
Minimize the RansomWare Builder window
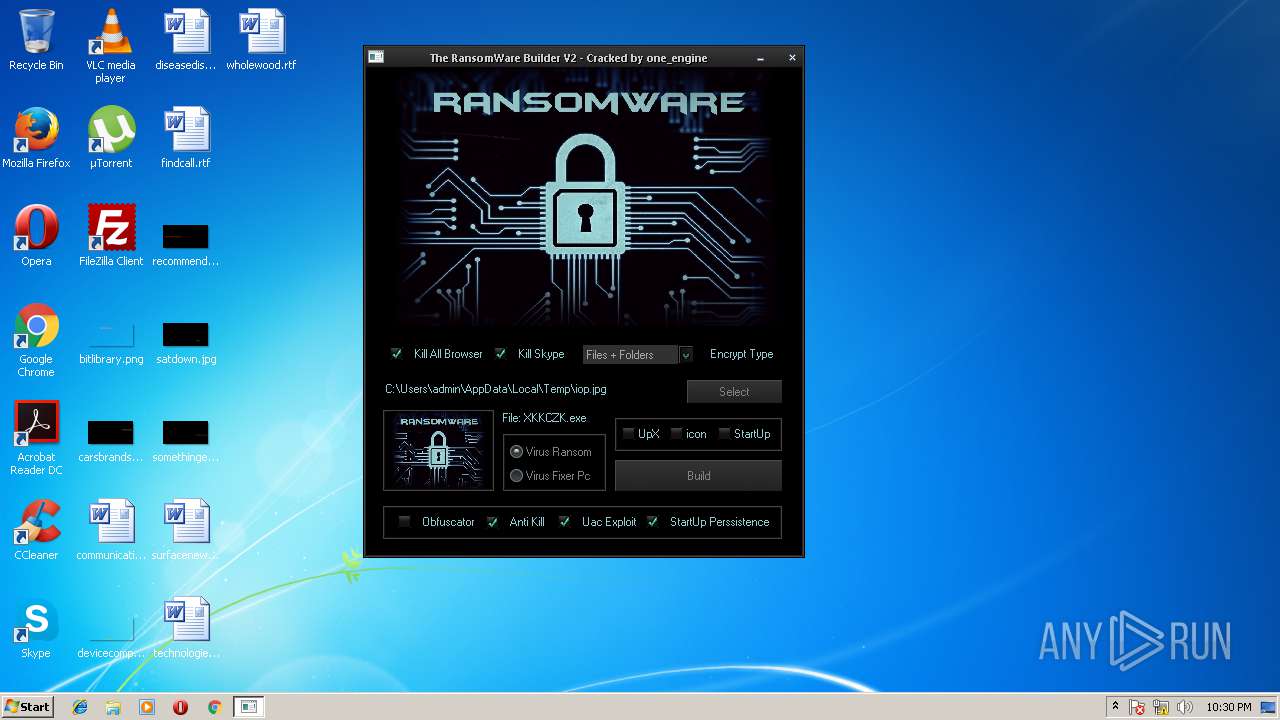pos(761,58)
